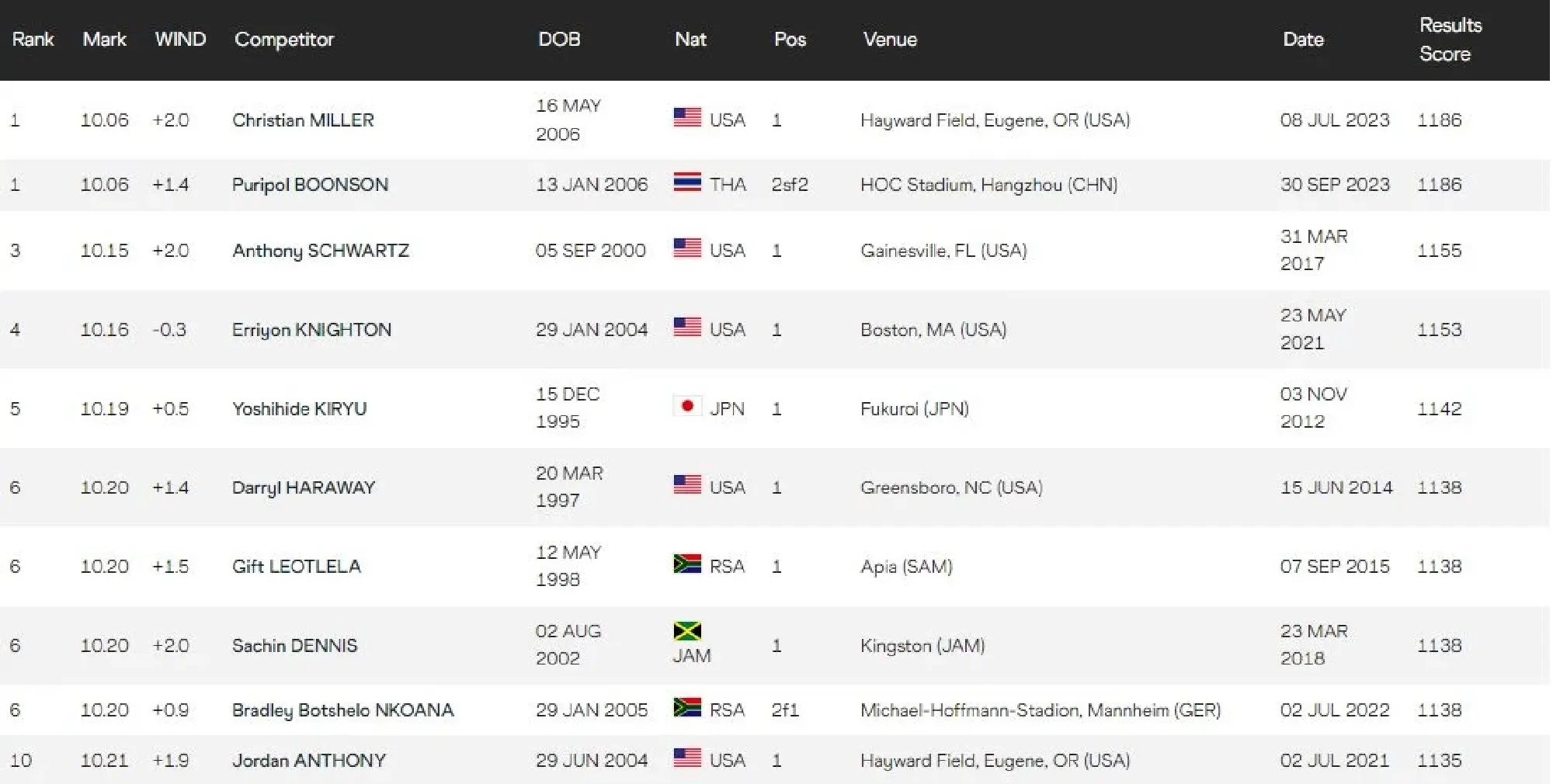1553x784 pixels.
Task: Open Erriyon KNIGHTON's profile link
Action: (311, 330)
